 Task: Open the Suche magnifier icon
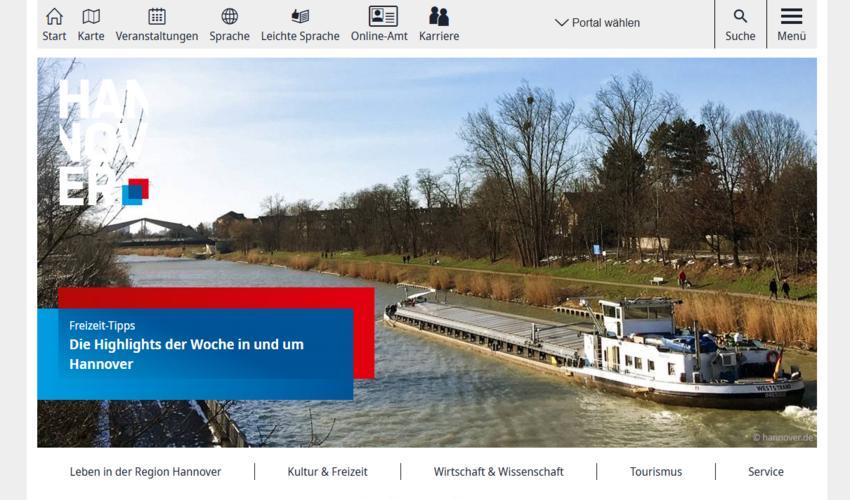(740, 16)
